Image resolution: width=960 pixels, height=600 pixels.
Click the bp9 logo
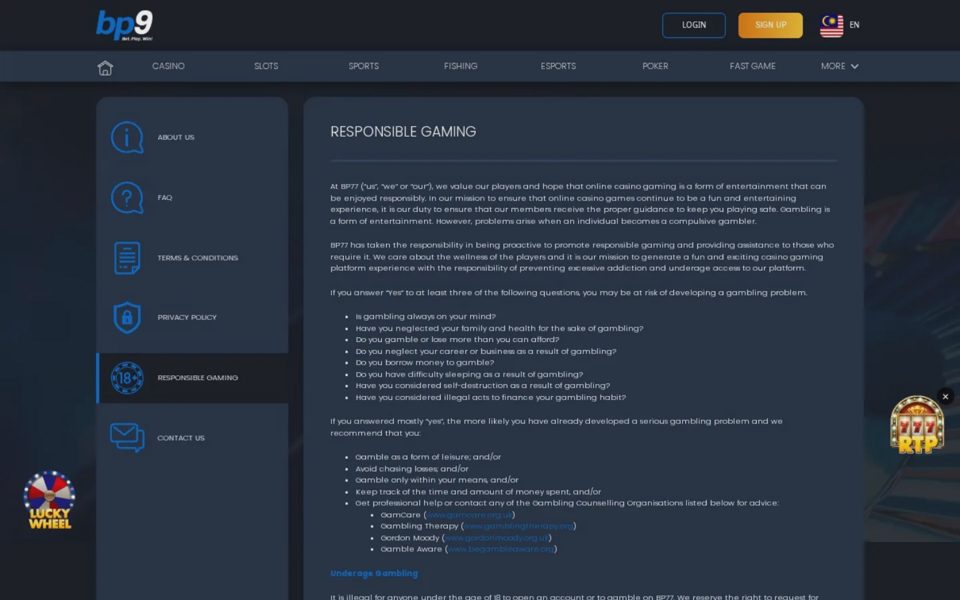[124, 26]
